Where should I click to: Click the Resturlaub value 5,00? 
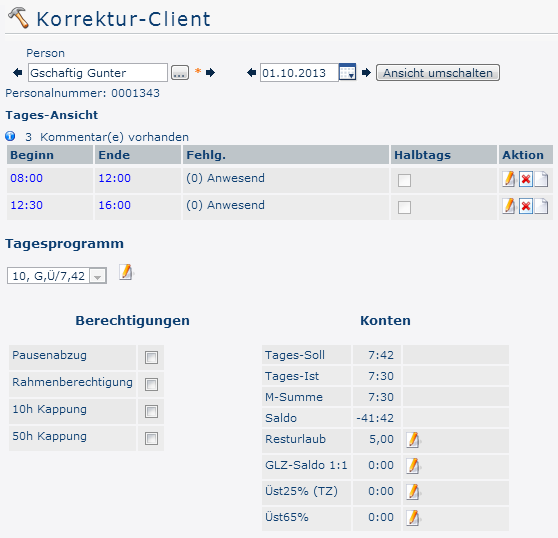coord(381,439)
